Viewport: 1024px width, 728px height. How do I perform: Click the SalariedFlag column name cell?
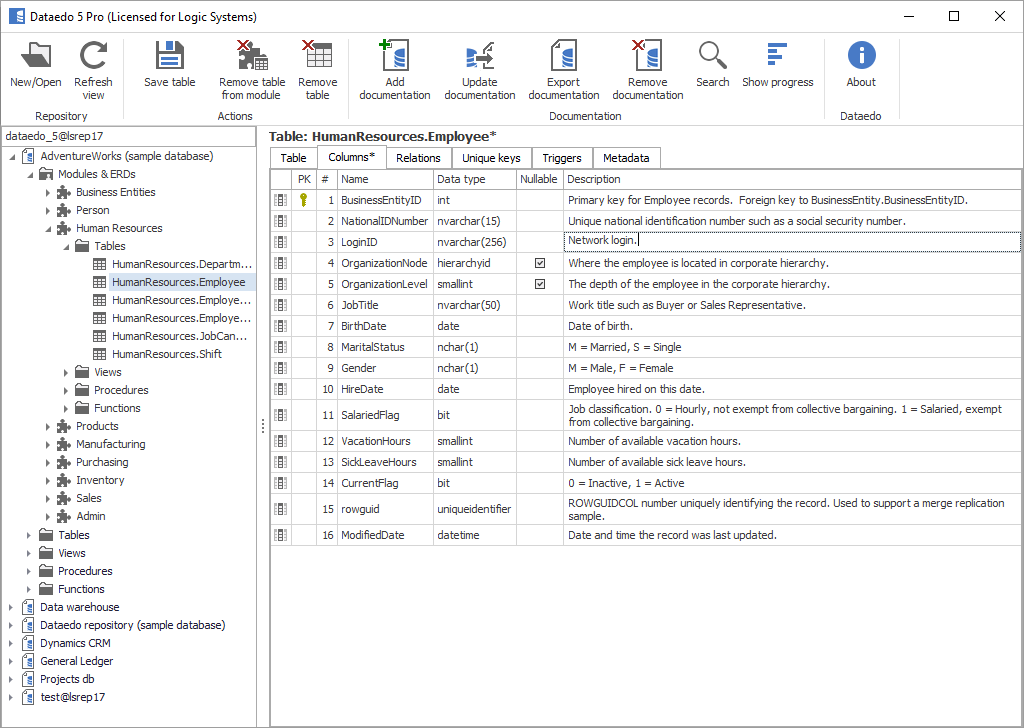(x=385, y=415)
